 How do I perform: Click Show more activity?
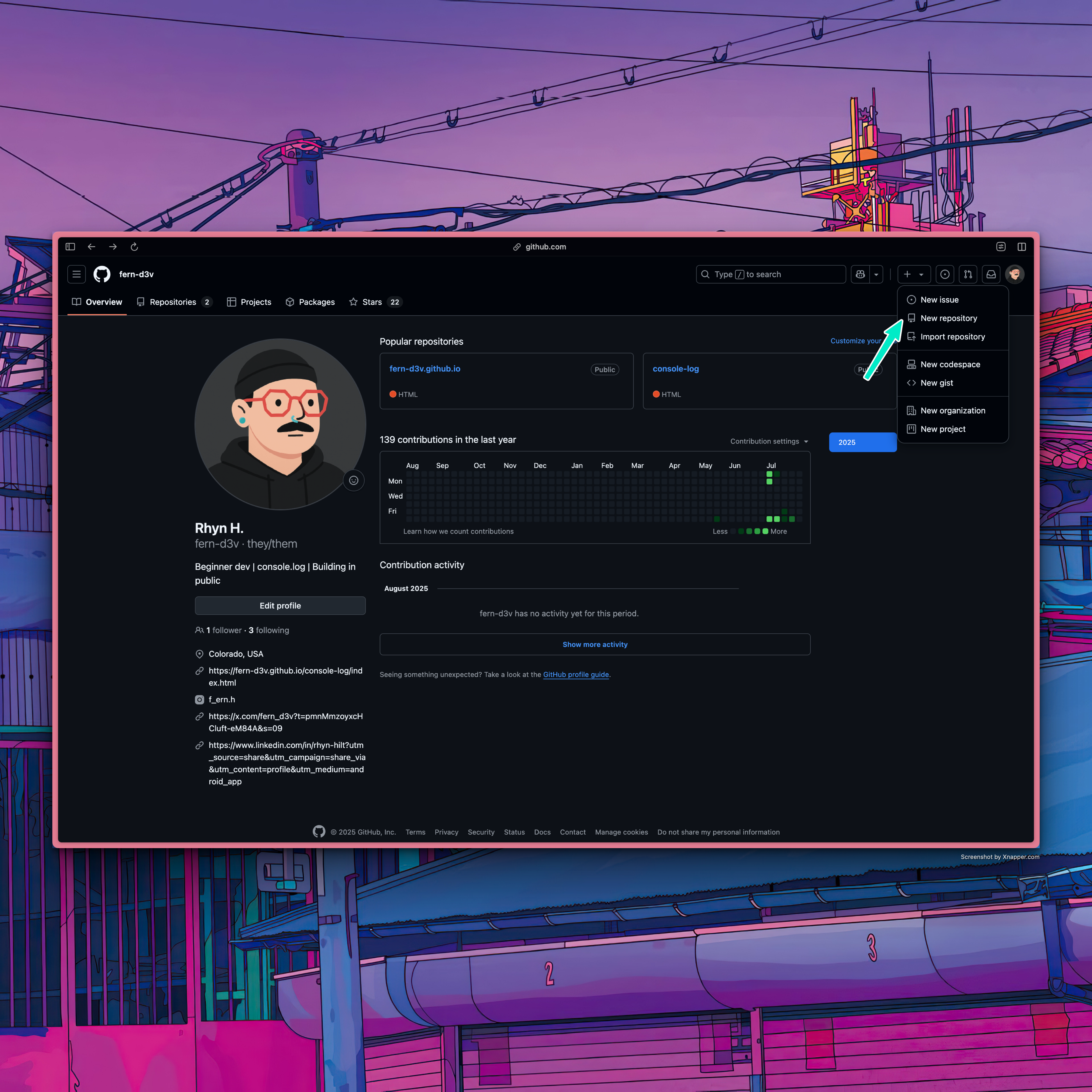coord(595,644)
